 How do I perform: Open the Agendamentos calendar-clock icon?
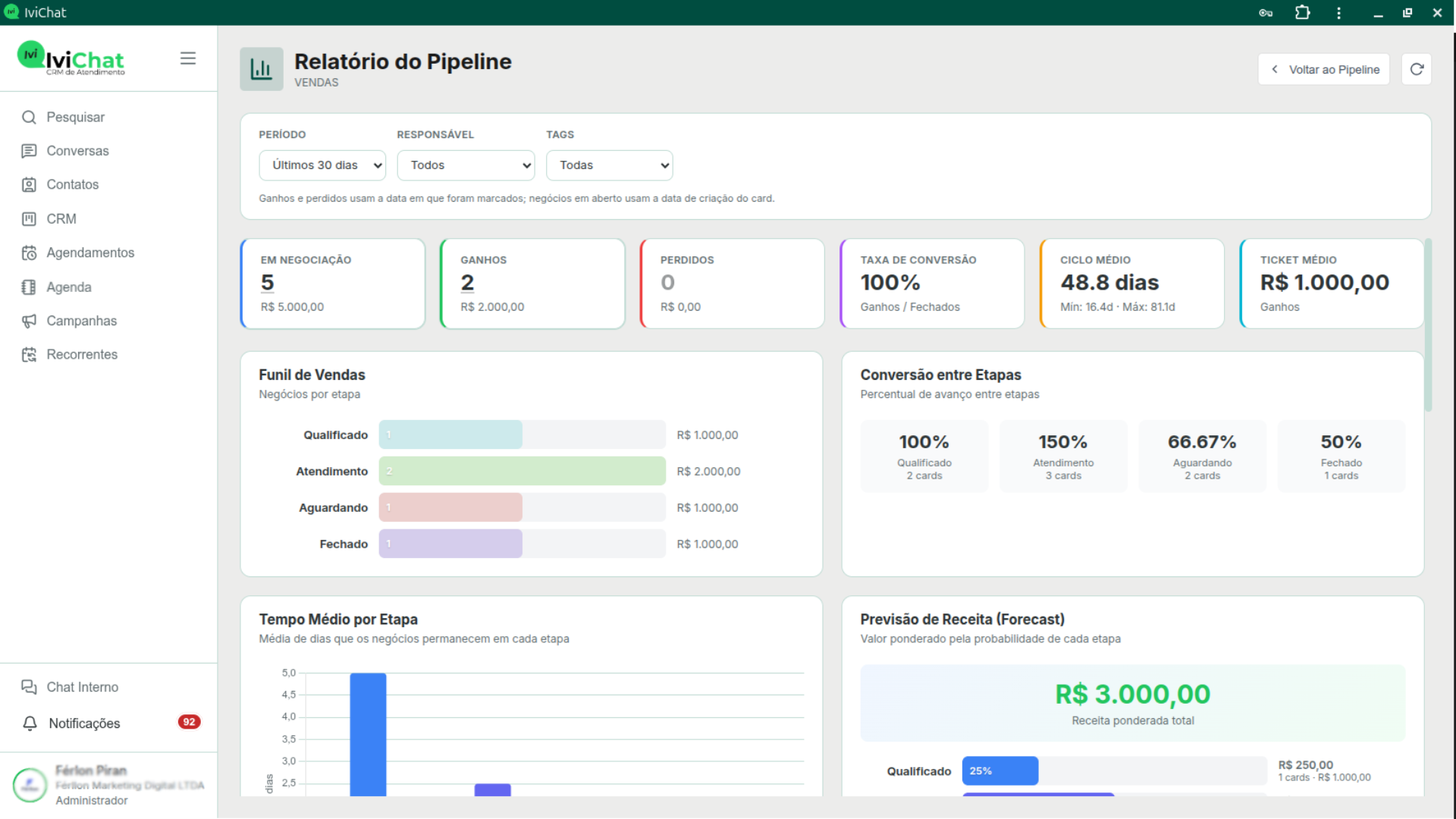(29, 253)
